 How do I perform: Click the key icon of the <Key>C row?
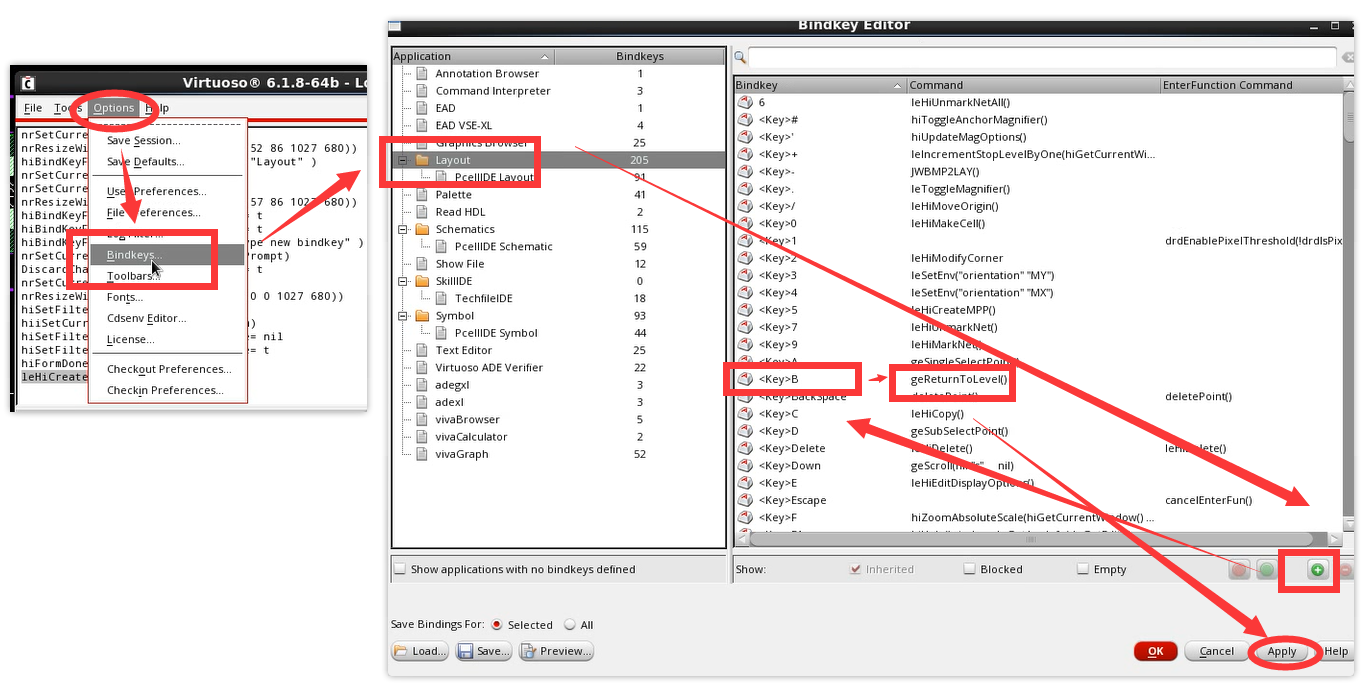(x=745, y=414)
